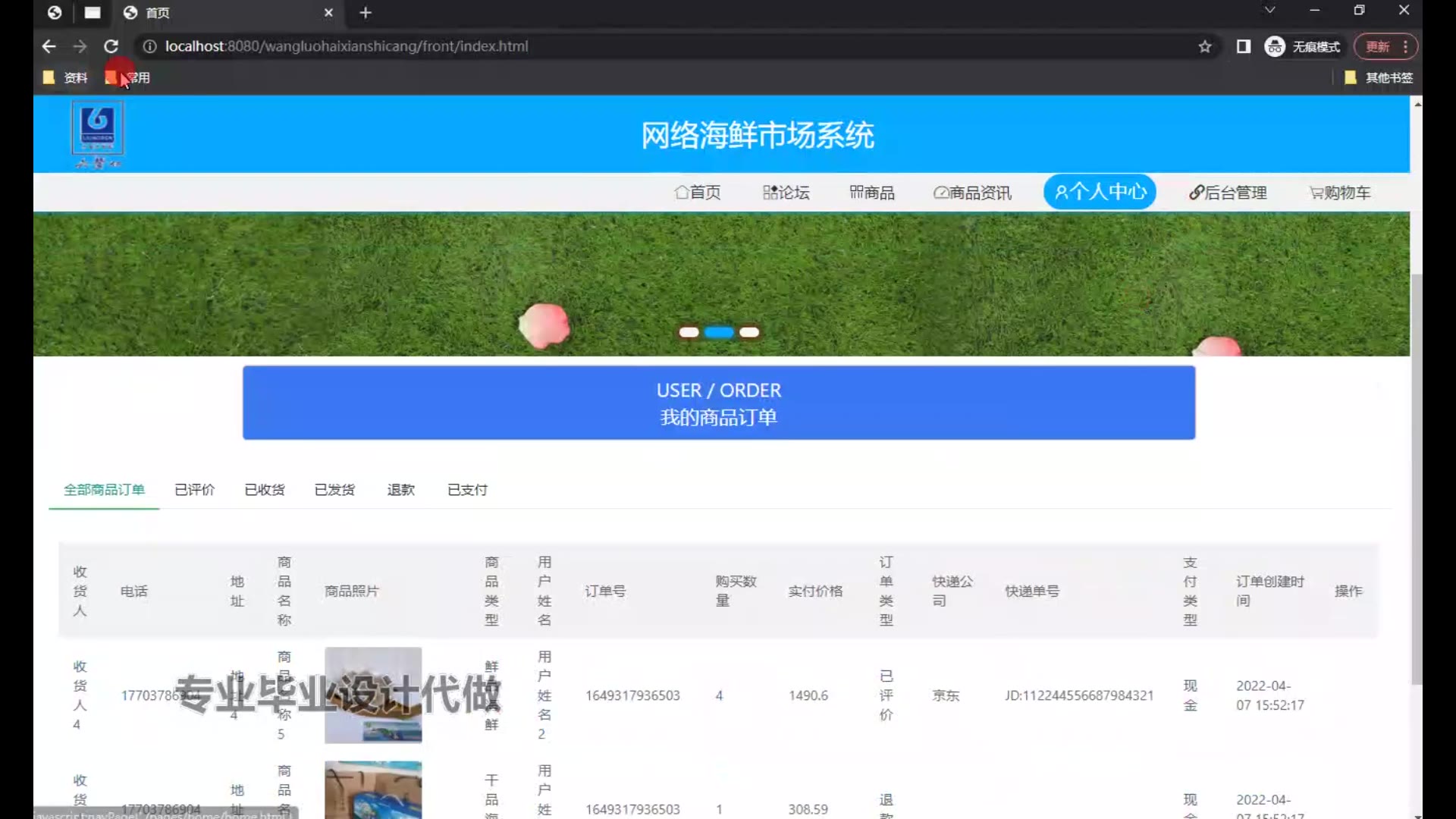Screen dimensions: 1456x819
Task: Click the 操作 column header
Action: (x=1348, y=591)
